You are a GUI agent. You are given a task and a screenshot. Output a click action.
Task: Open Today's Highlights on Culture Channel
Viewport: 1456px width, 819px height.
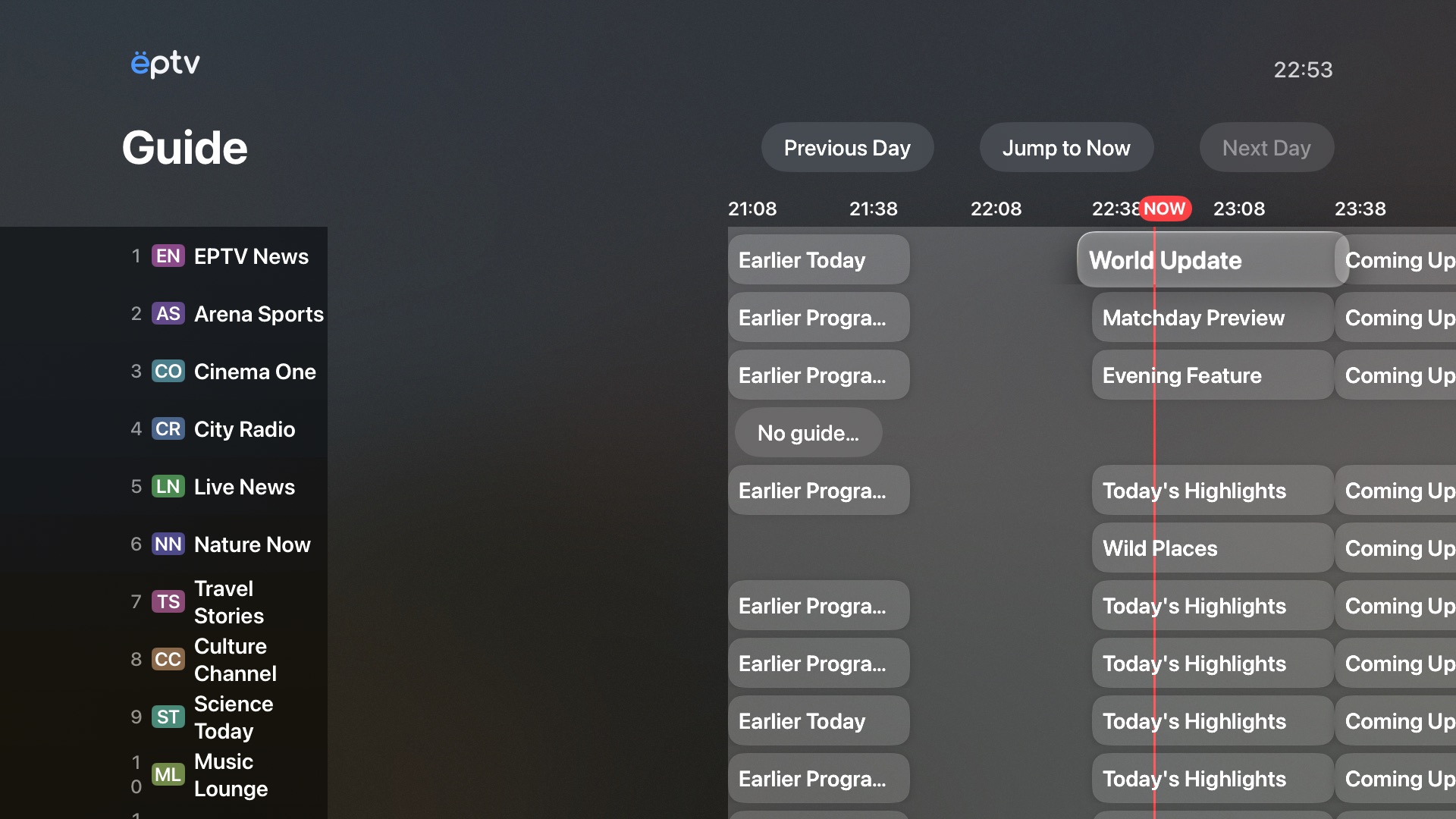tap(1213, 664)
